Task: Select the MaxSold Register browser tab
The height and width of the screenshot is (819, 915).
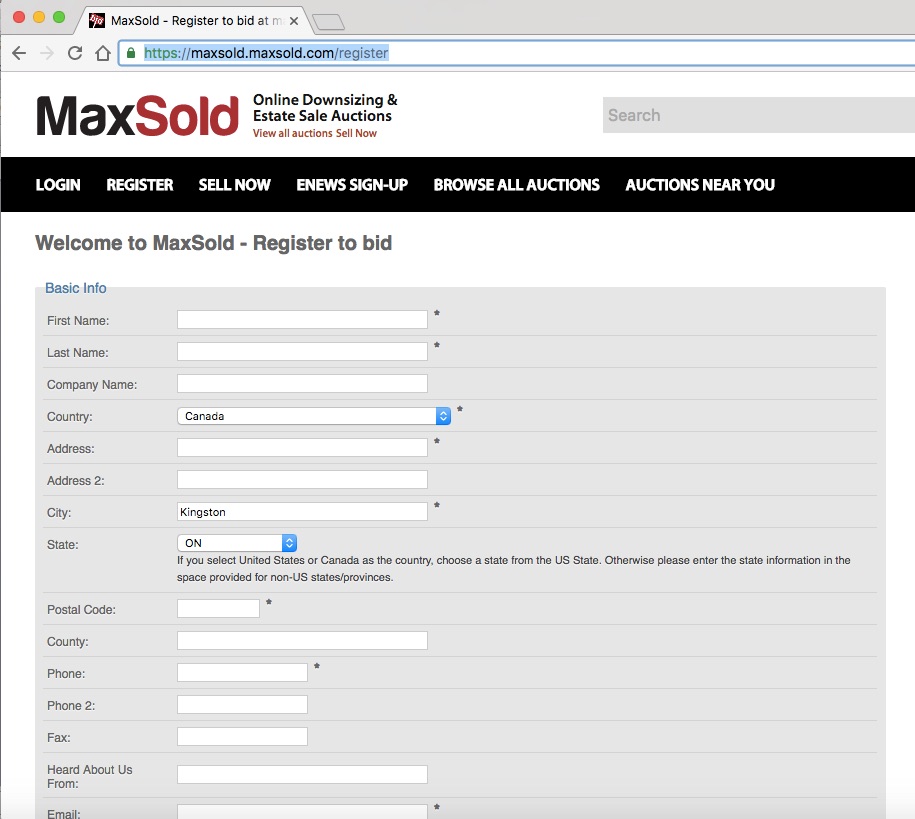Action: pyautogui.click(x=195, y=21)
